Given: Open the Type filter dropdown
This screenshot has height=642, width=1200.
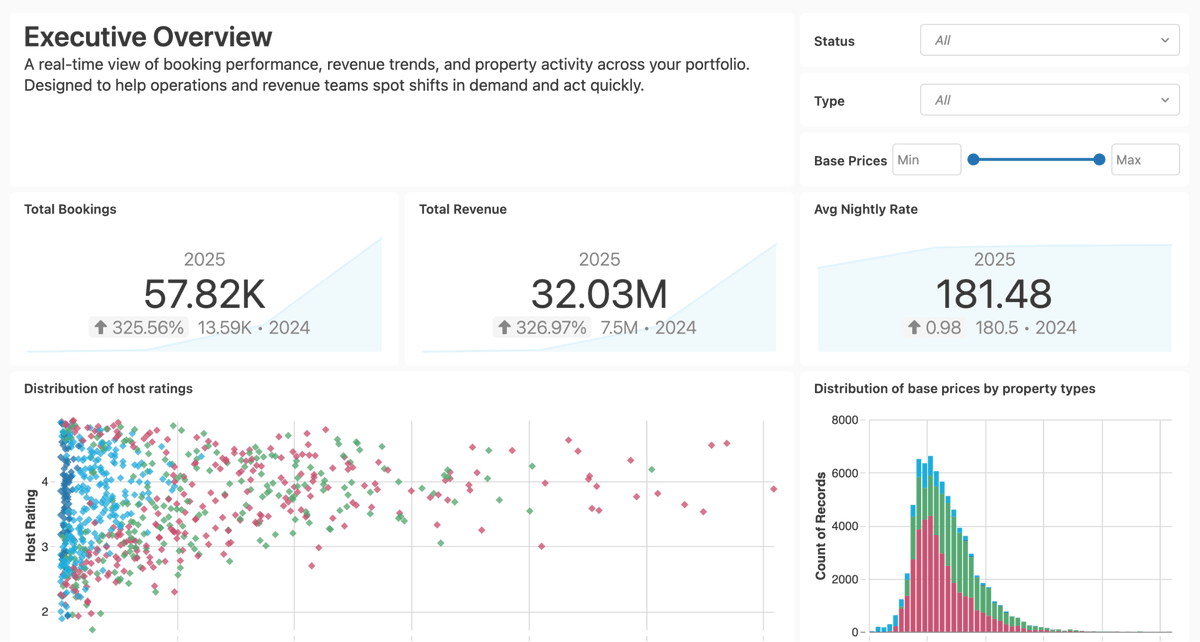Looking at the screenshot, I should tap(1050, 100).
